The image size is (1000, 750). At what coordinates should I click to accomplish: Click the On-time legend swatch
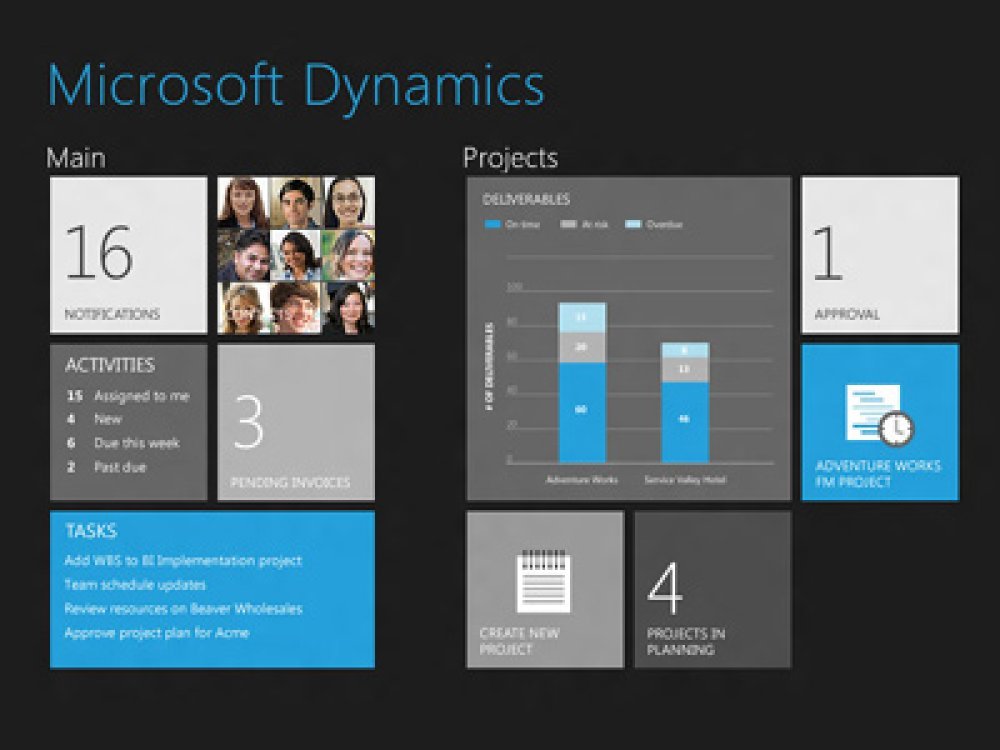point(492,224)
